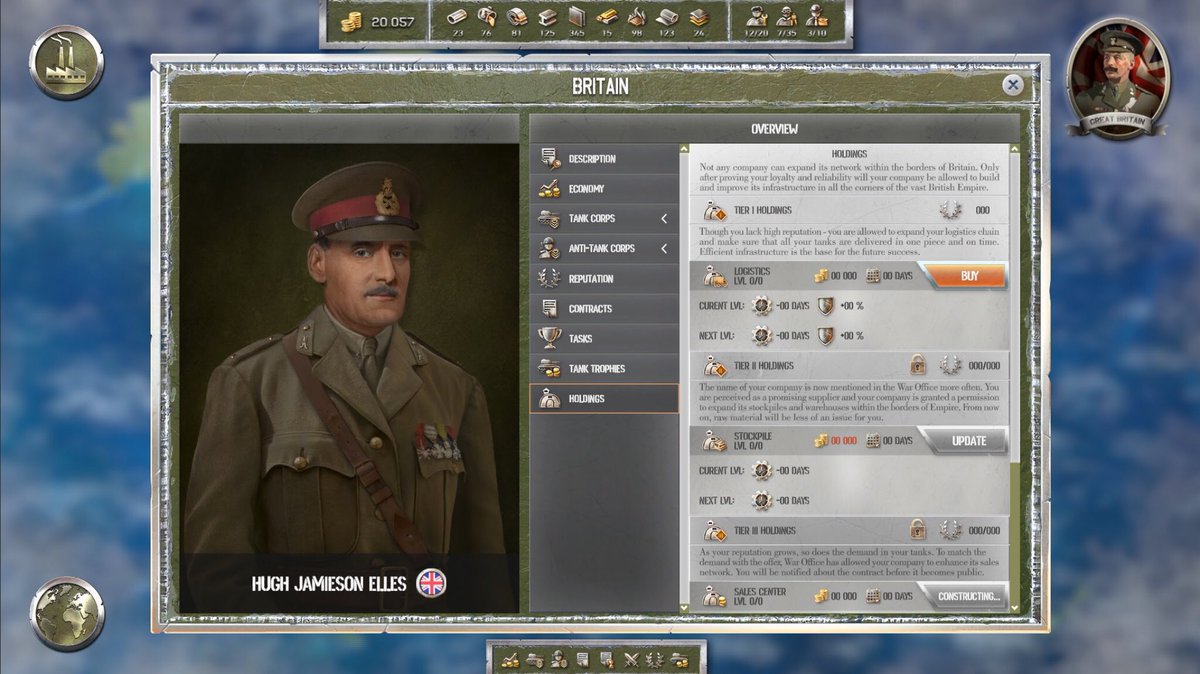Click the fire resource icon showing 98

[637, 16]
